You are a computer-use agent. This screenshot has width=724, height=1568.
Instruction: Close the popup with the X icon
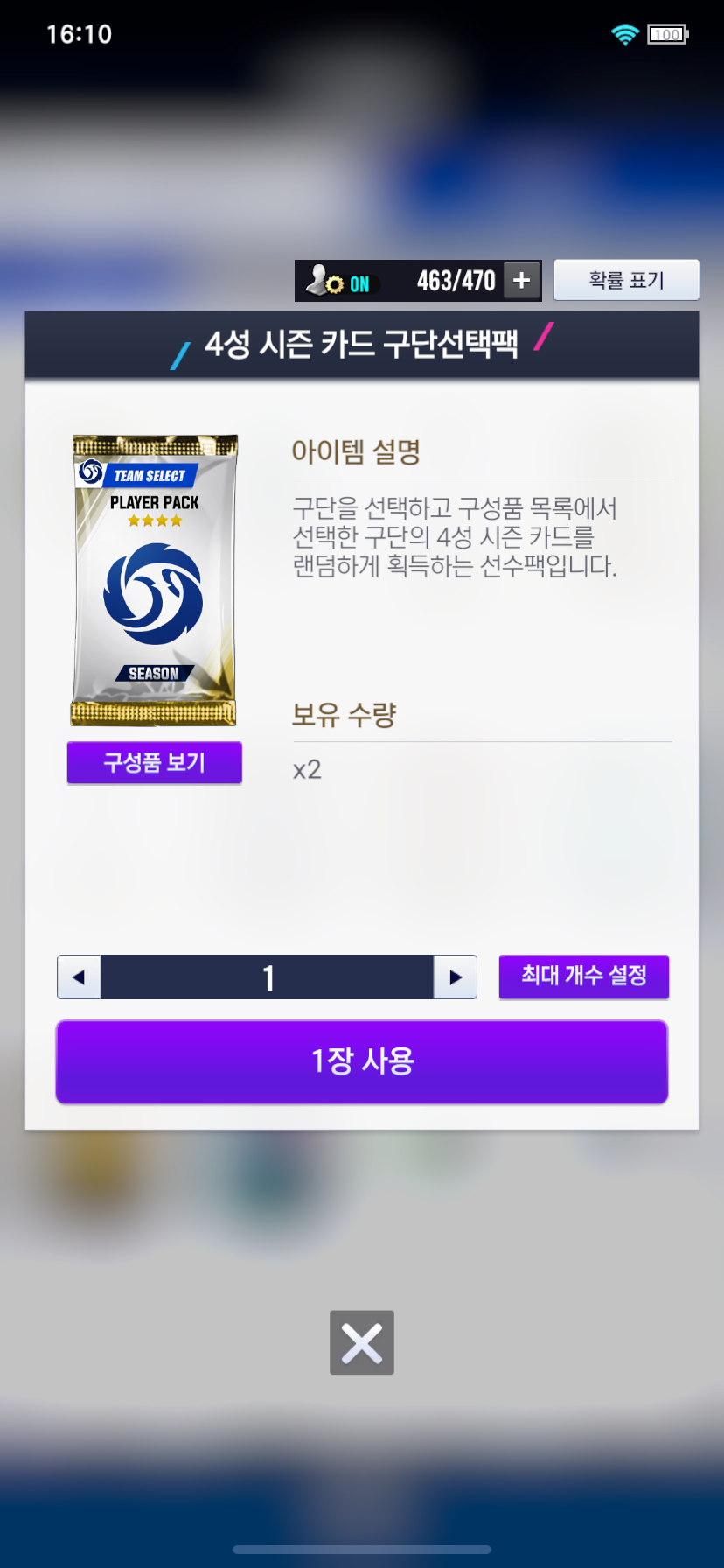(362, 1342)
